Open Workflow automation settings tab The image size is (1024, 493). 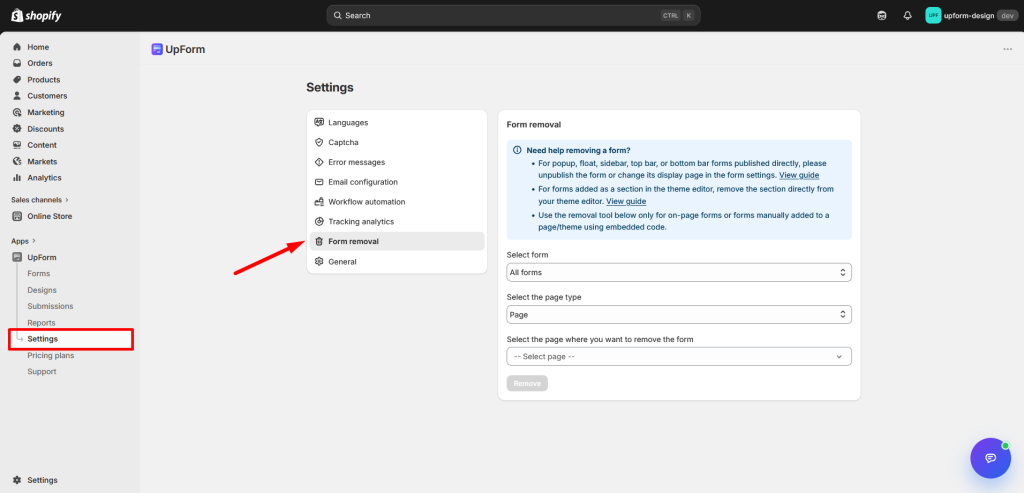pyautogui.click(x=397, y=202)
